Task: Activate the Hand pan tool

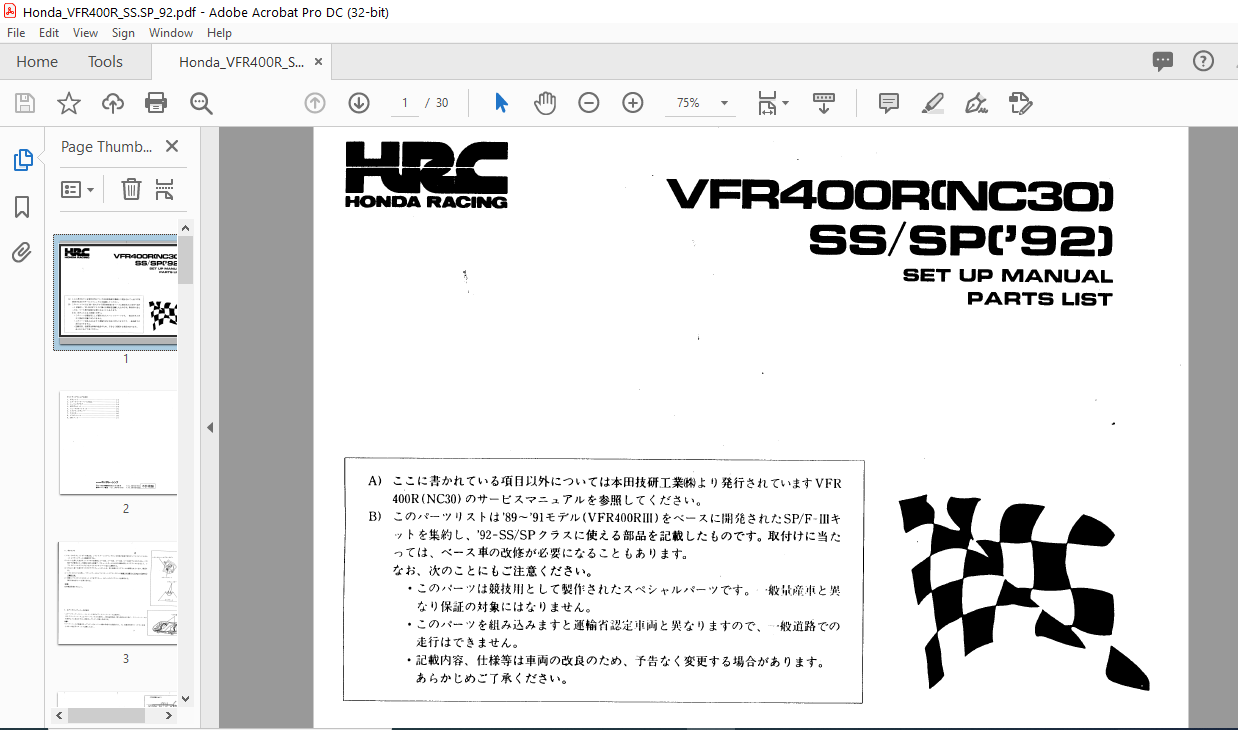Action: (x=545, y=103)
